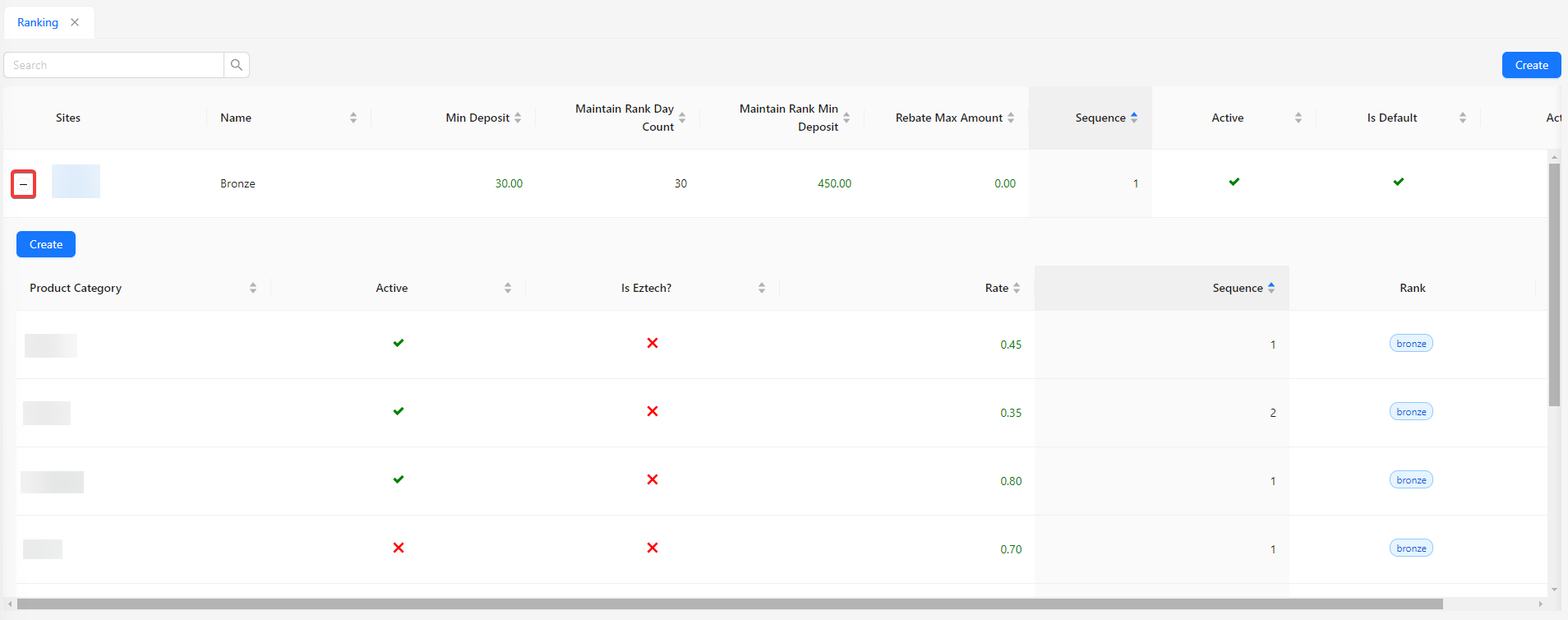Viewport: 1568px width, 620px height.
Task: Sort by Maintain Rank Day Count
Action: (x=682, y=118)
